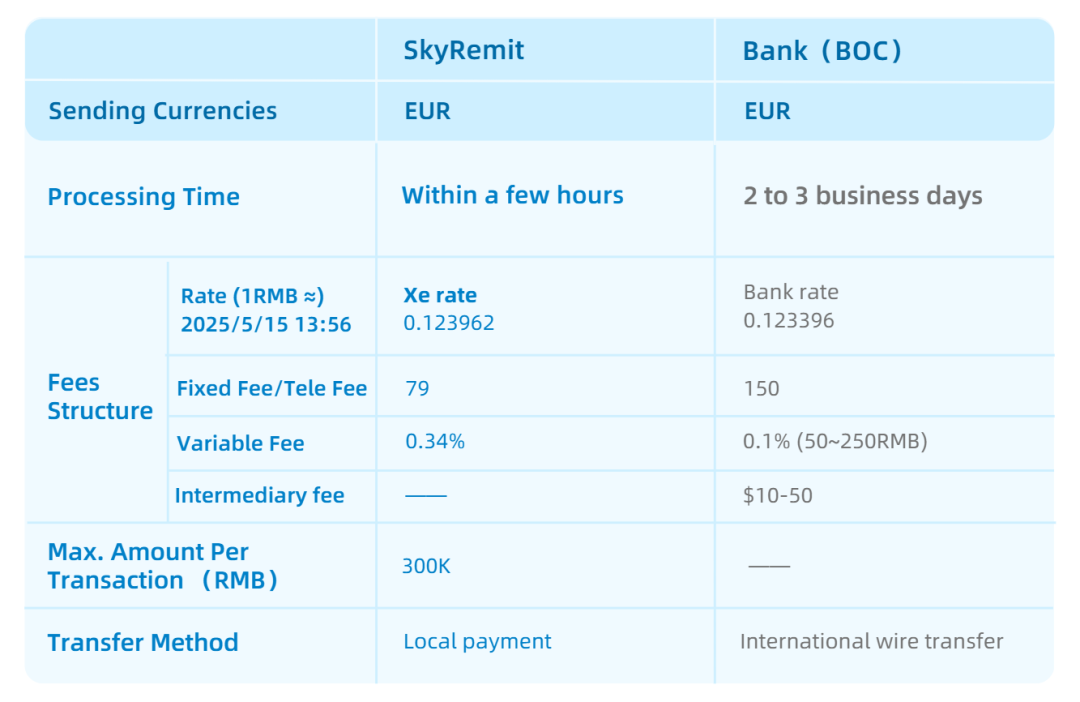
Task: Select the Fees Structure label
Action: point(100,397)
